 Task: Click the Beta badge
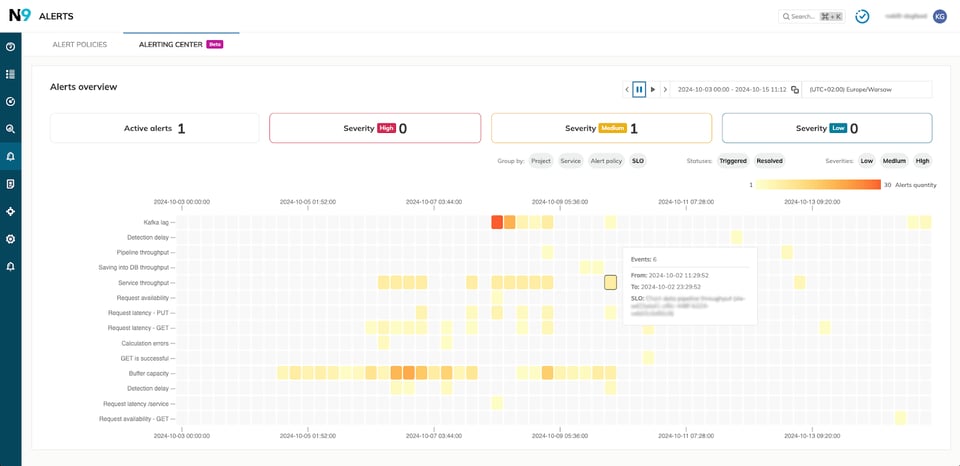pyautogui.click(x=215, y=45)
